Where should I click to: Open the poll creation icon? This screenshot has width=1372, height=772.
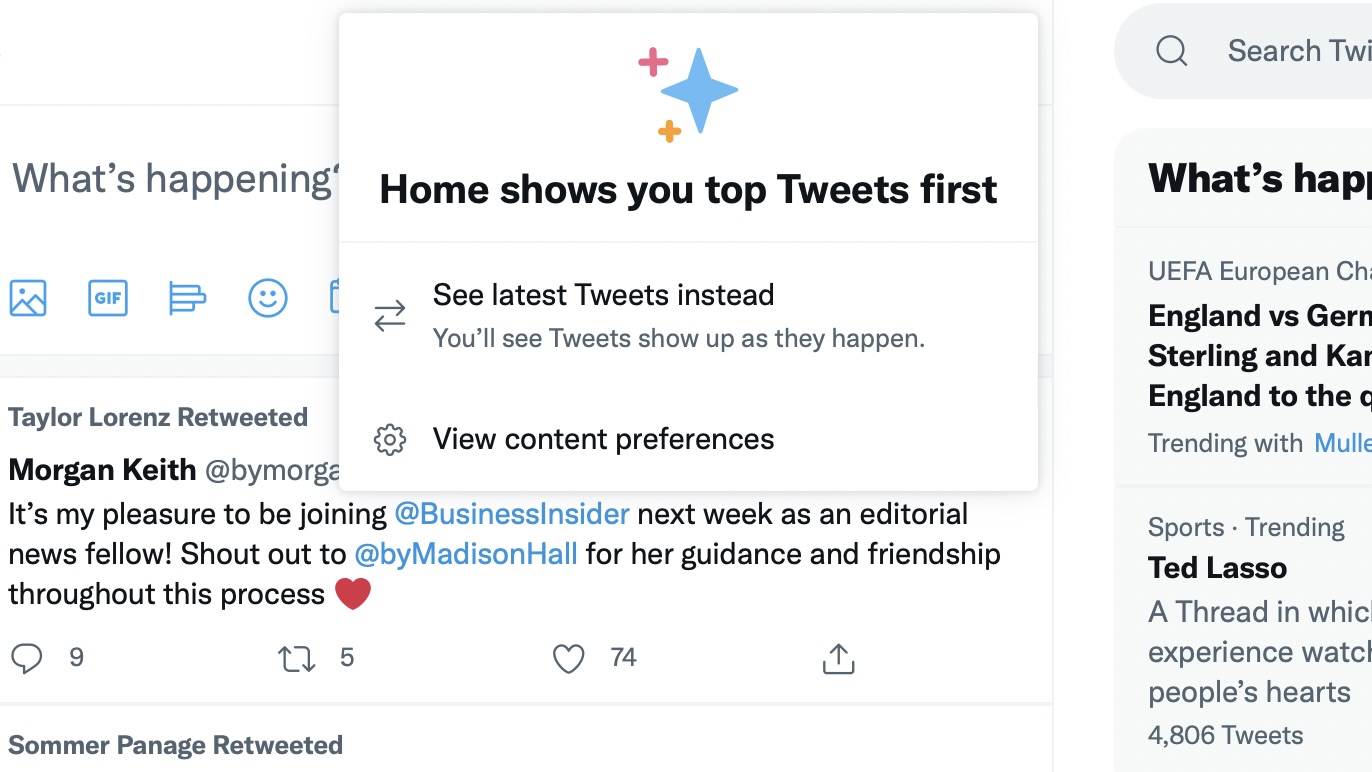coord(187,298)
